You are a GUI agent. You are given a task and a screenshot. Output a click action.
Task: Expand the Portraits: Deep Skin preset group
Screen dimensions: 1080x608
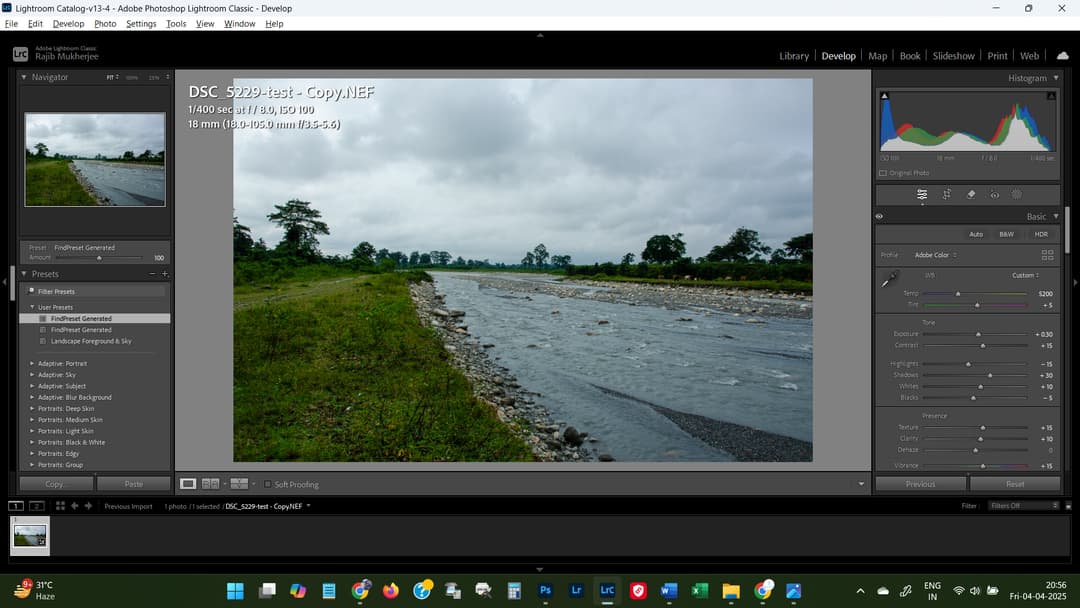pos(32,408)
